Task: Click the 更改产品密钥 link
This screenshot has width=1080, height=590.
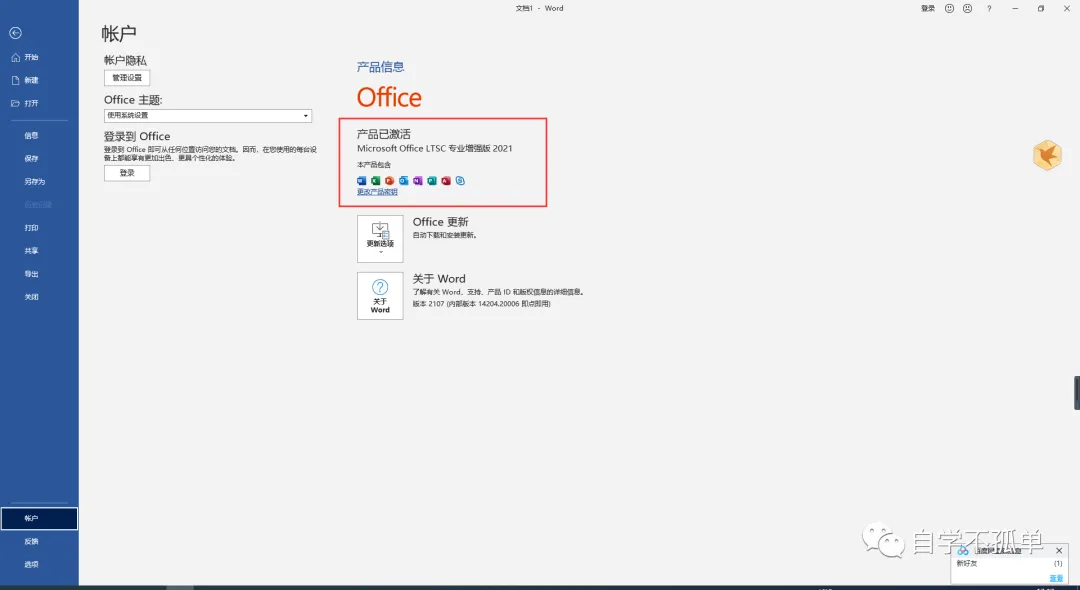Action: coord(377,192)
